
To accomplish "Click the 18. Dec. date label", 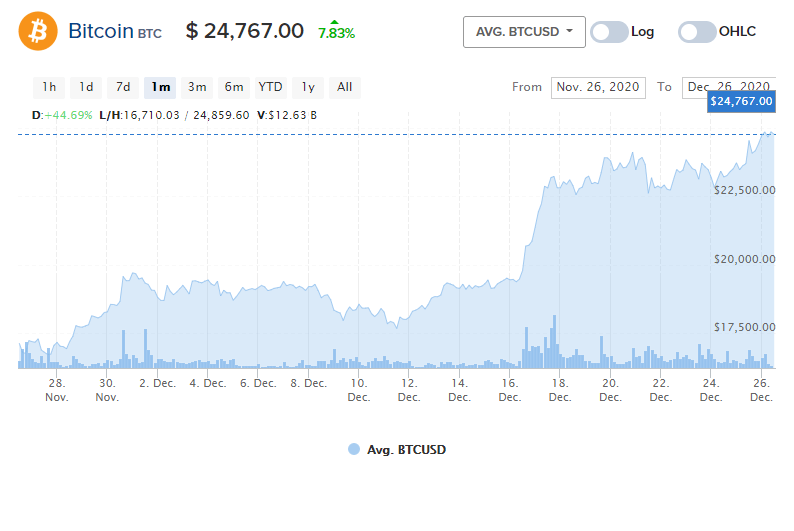I will click(560, 390).
